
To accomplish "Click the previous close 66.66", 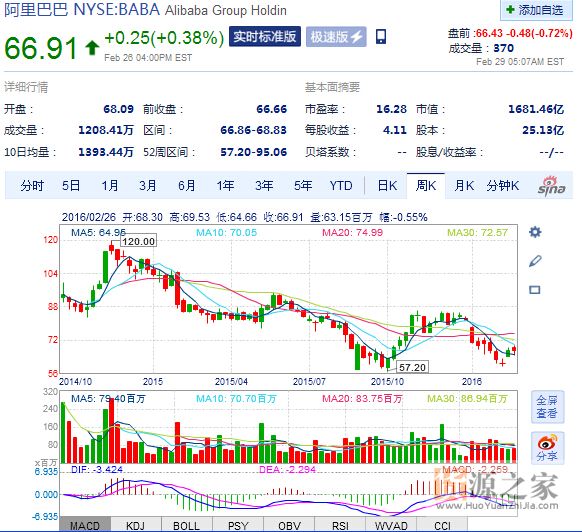I will (x=272, y=109).
